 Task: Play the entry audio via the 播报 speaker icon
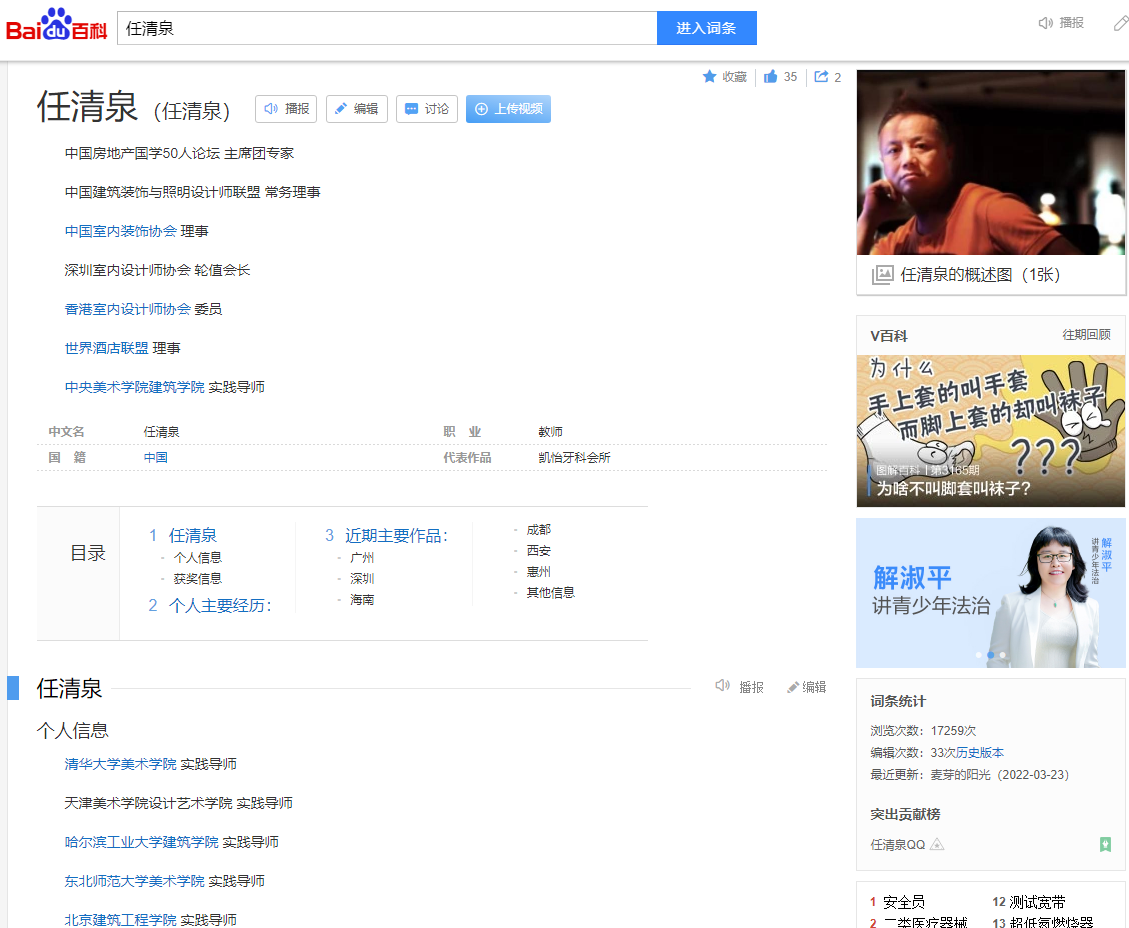[x=269, y=109]
